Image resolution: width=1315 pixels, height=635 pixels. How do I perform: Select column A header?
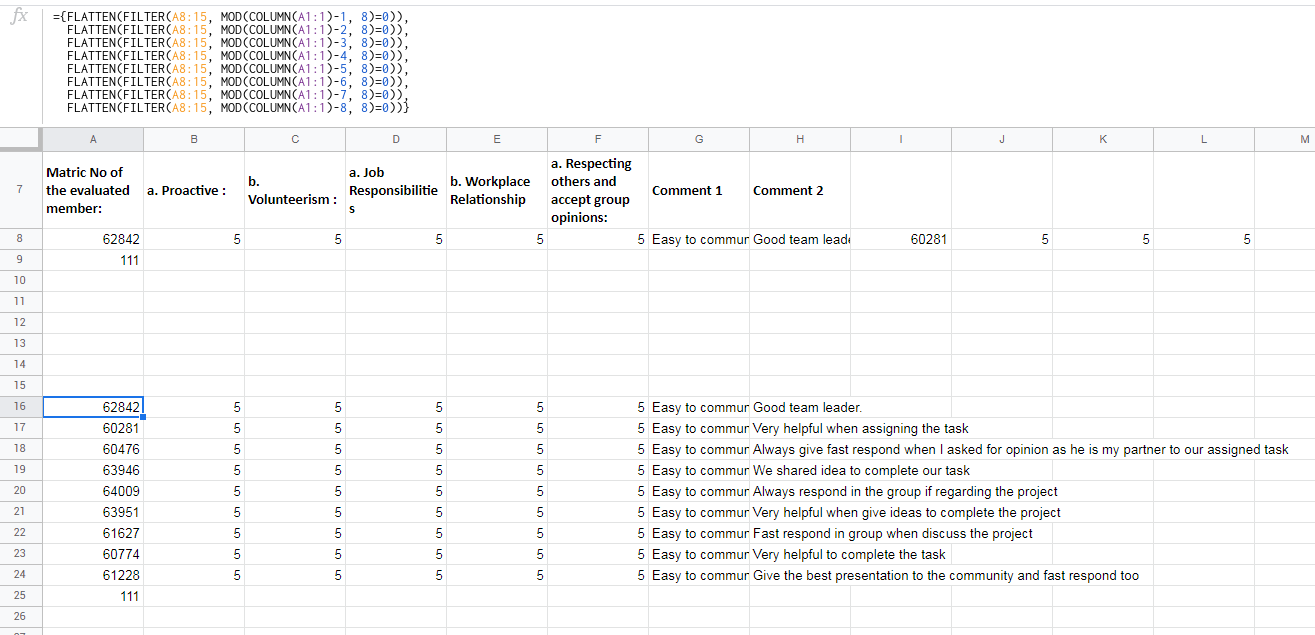coord(93,139)
